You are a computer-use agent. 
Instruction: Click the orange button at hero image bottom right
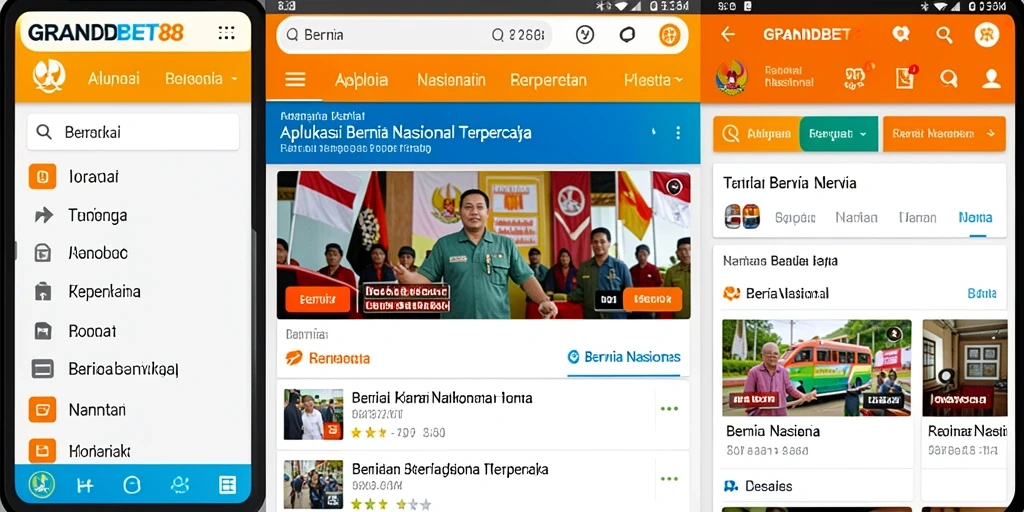pyautogui.click(x=652, y=300)
